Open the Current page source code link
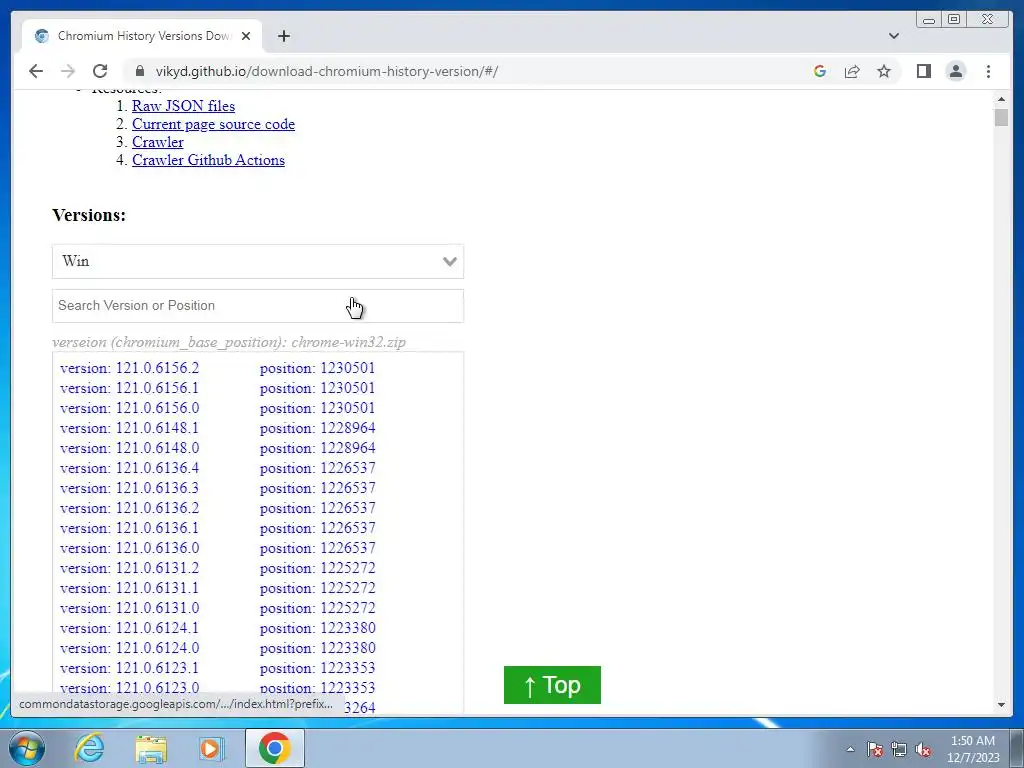Image resolution: width=1024 pixels, height=768 pixels. click(x=214, y=124)
